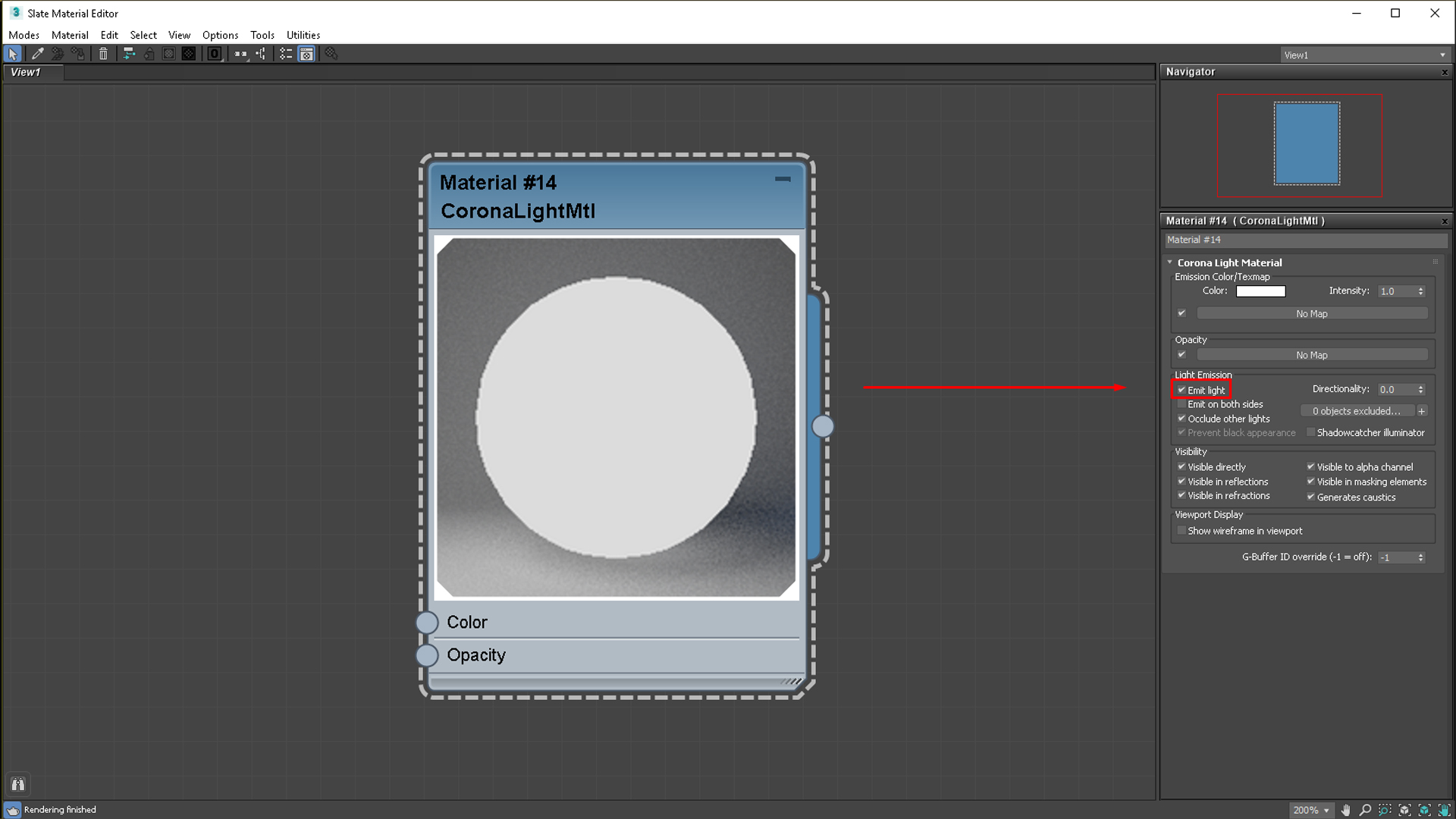
Task: Toggle Visible in reflections checkbox
Action: pos(1181,482)
